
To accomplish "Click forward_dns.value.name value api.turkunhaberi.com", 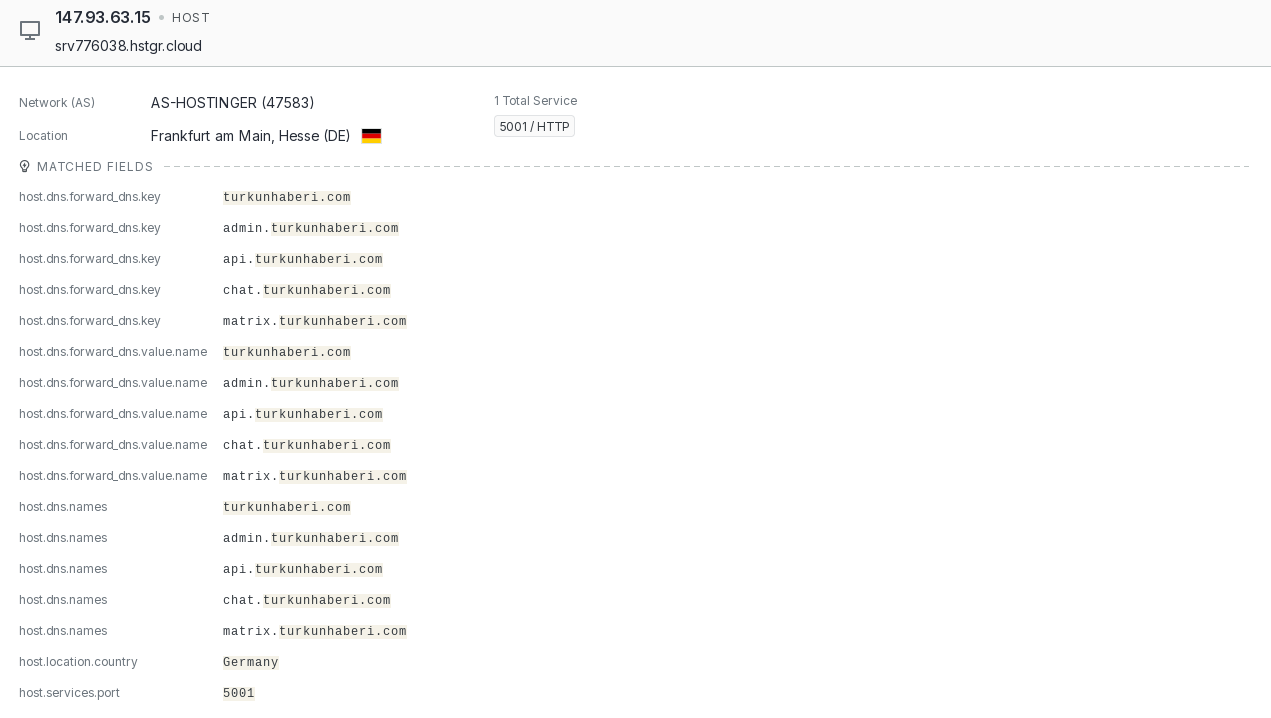I will [302, 415].
